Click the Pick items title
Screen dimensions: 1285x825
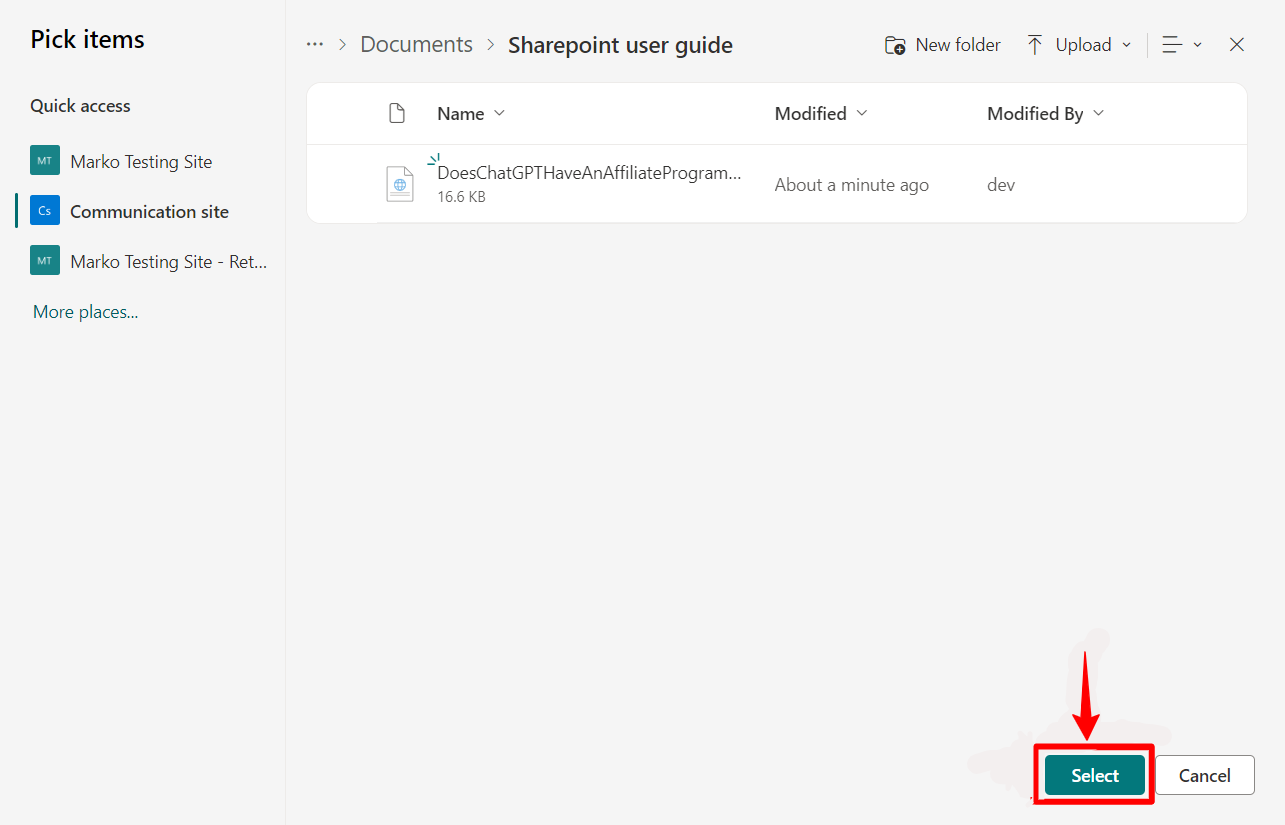click(x=87, y=39)
